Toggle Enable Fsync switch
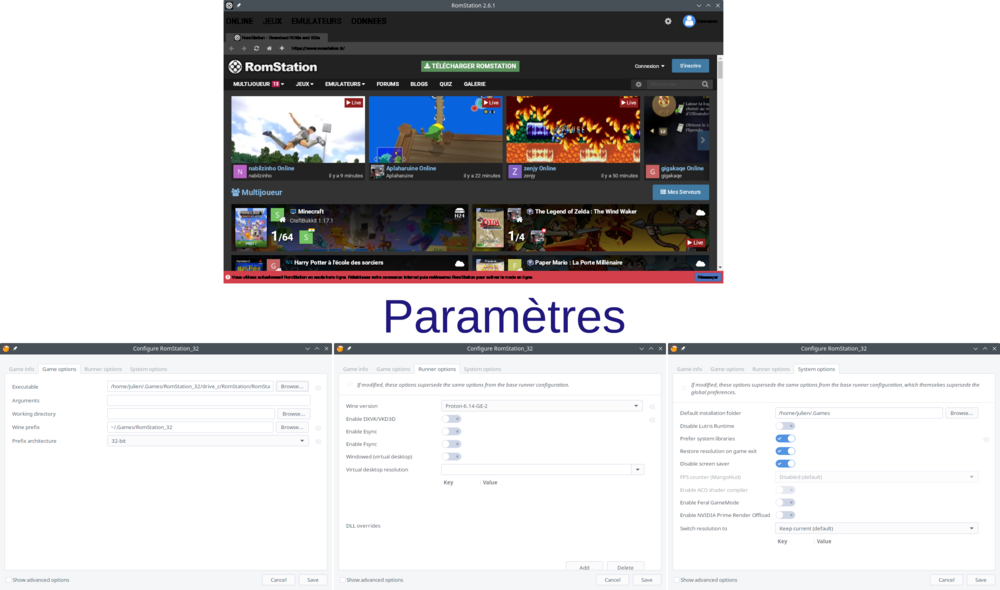 pyautogui.click(x=452, y=444)
